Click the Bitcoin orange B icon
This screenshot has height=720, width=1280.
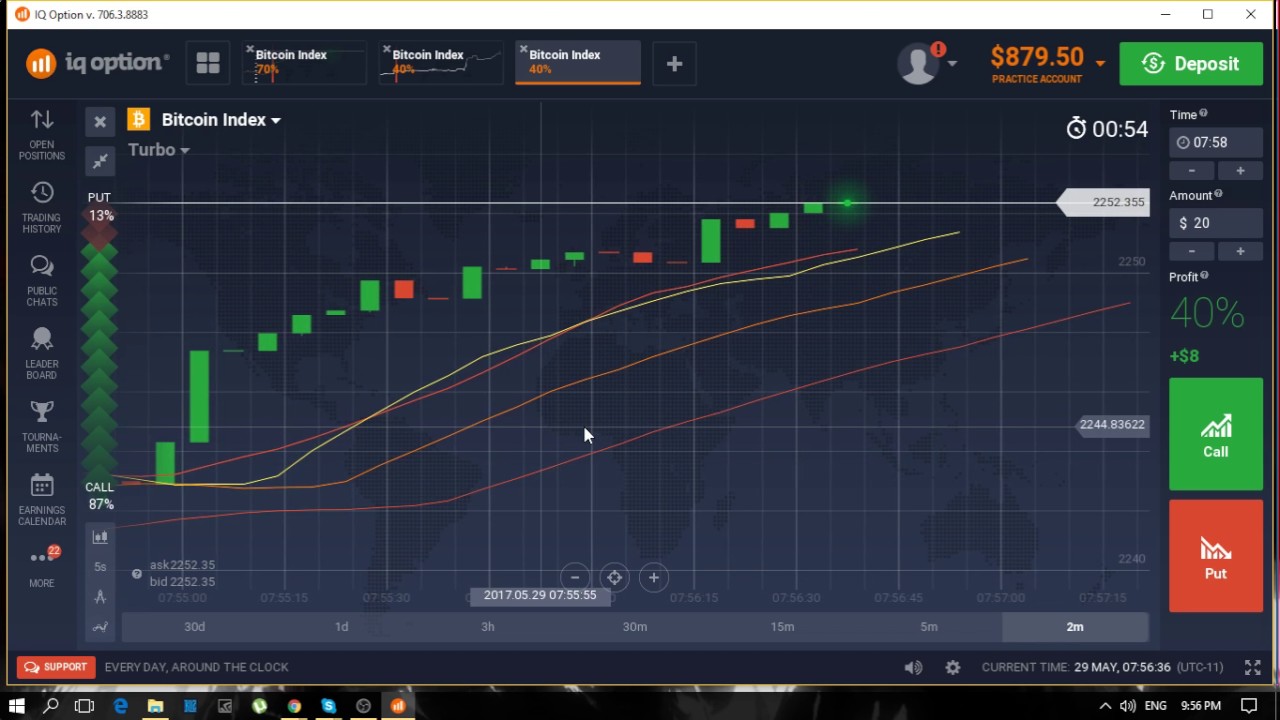(138, 120)
